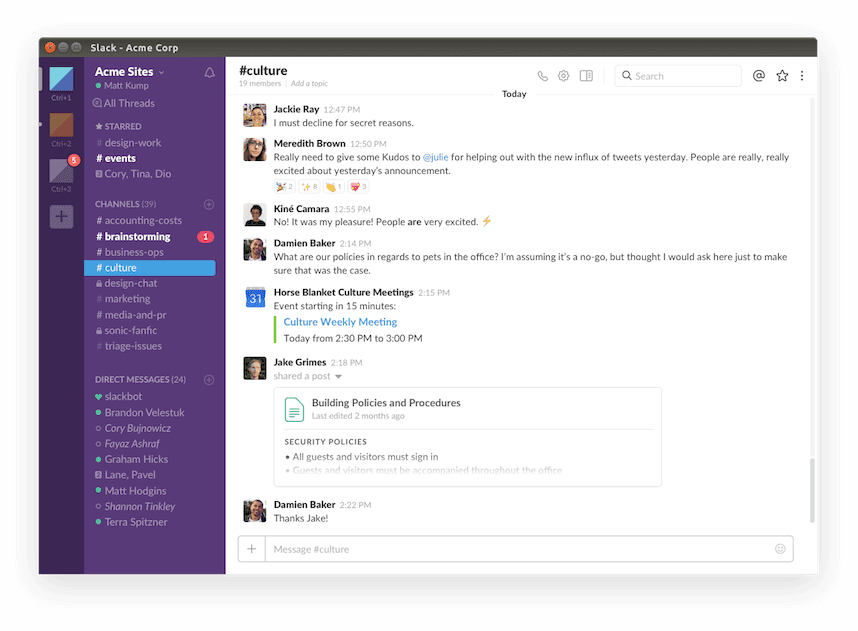Open the marketing channel
The width and height of the screenshot is (858, 631).
[x=123, y=299]
